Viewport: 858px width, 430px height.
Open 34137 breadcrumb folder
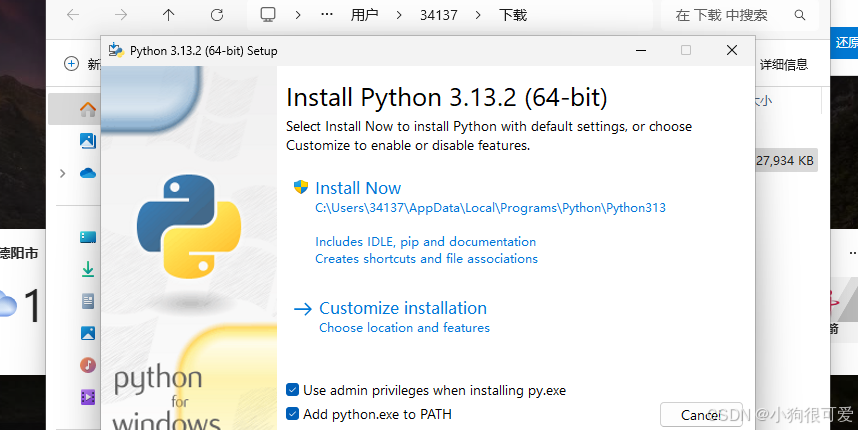pyautogui.click(x=439, y=15)
